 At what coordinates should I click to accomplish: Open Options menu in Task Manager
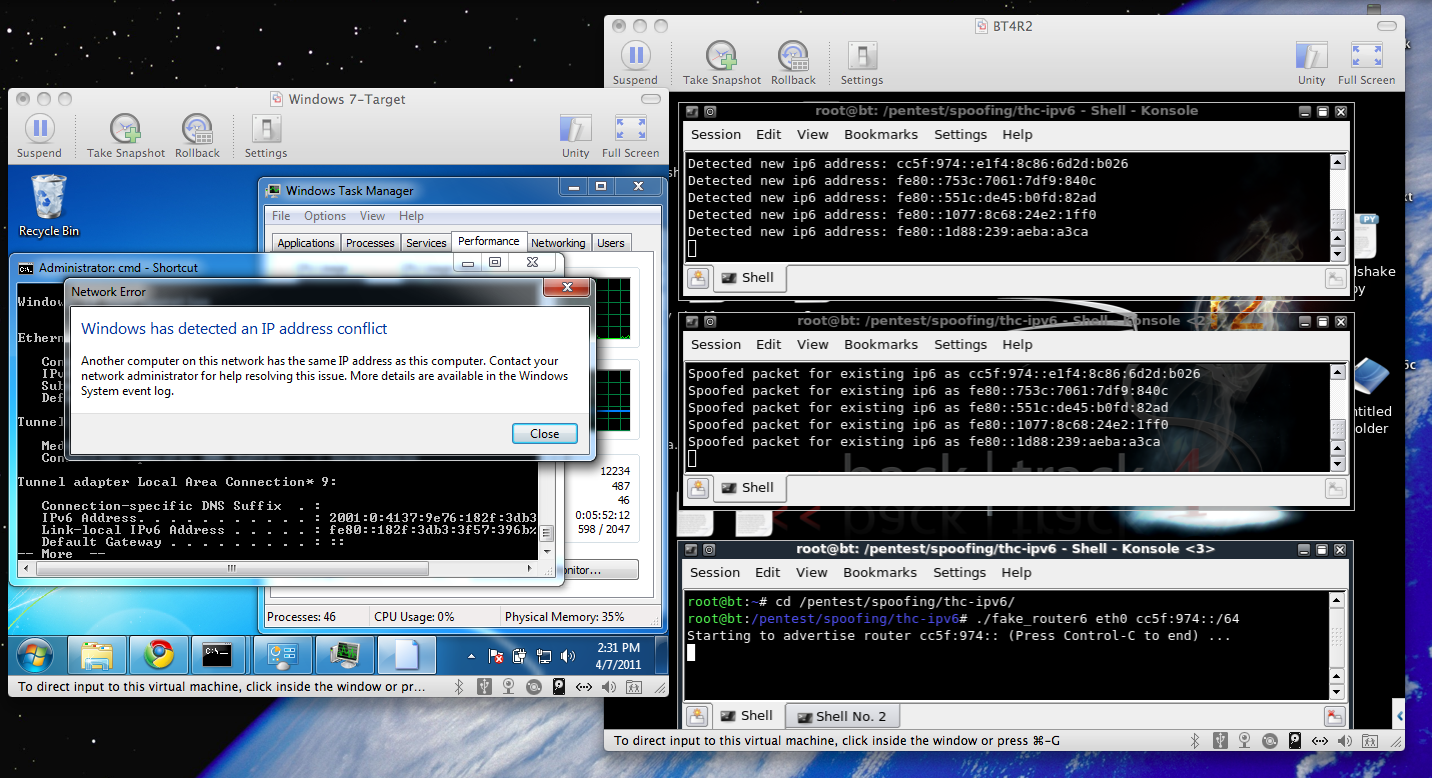tap(325, 216)
